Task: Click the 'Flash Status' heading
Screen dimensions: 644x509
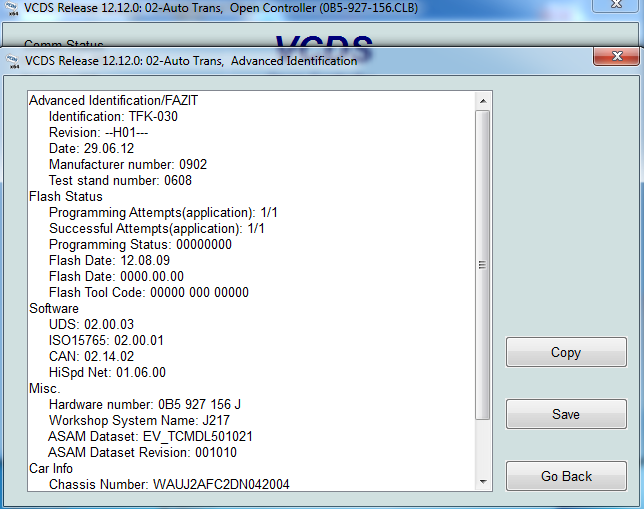Action: click(66, 197)
